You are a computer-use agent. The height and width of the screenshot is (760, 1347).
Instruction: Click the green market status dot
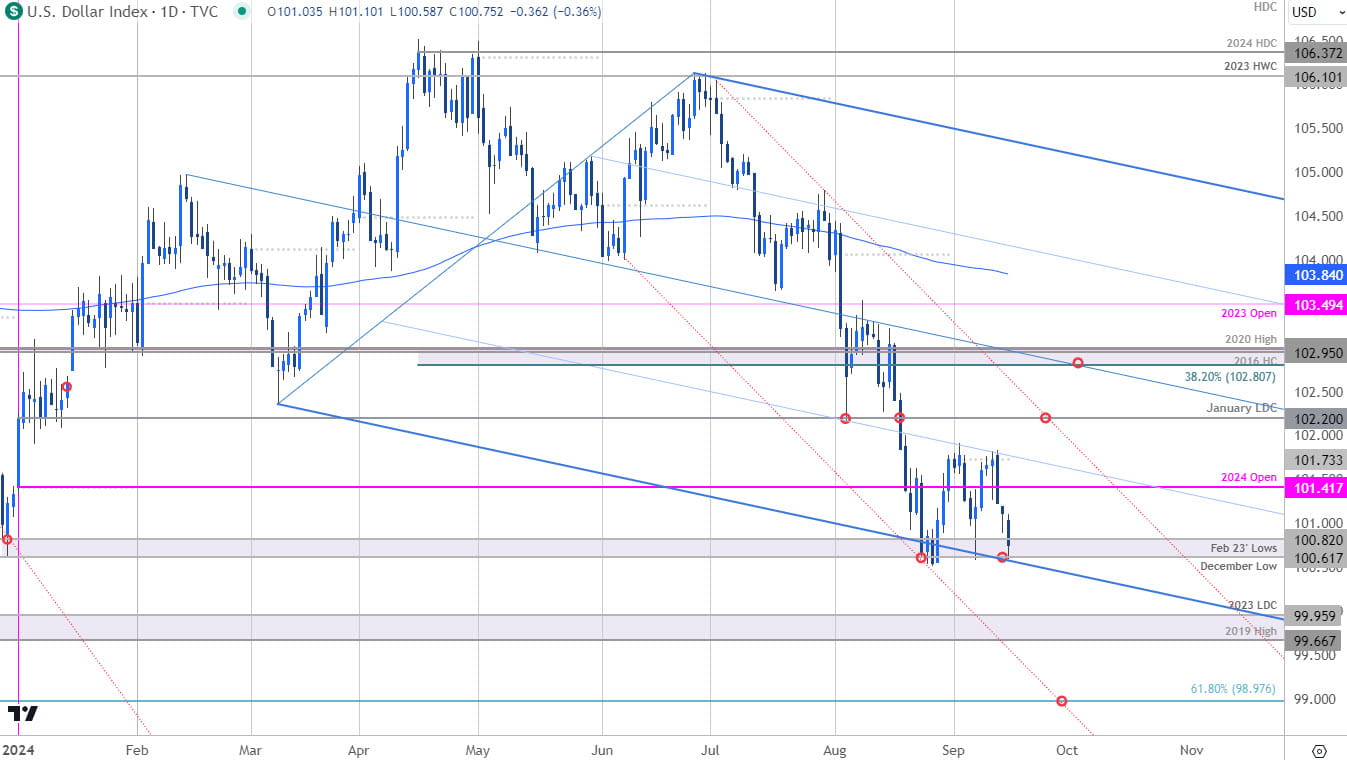tap(241, 12)
